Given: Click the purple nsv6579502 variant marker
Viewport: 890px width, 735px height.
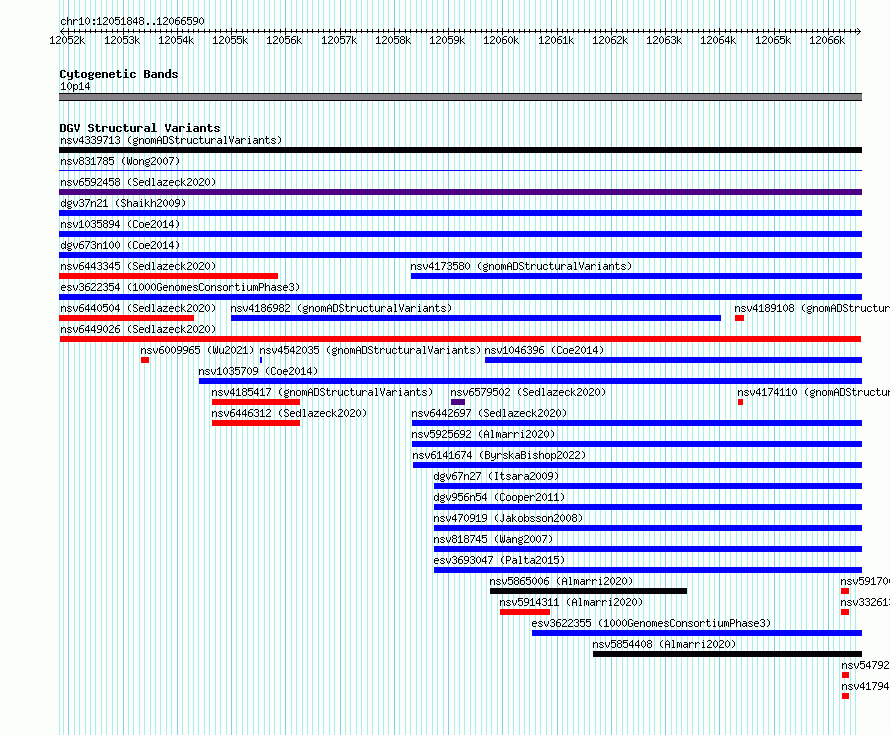Looking at the screenshot, I should click(x=458, y=402).
